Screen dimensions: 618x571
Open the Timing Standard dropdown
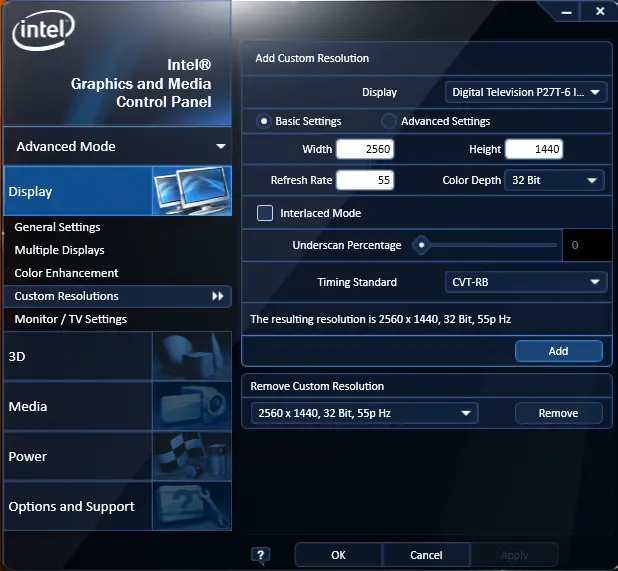[526, 282]
